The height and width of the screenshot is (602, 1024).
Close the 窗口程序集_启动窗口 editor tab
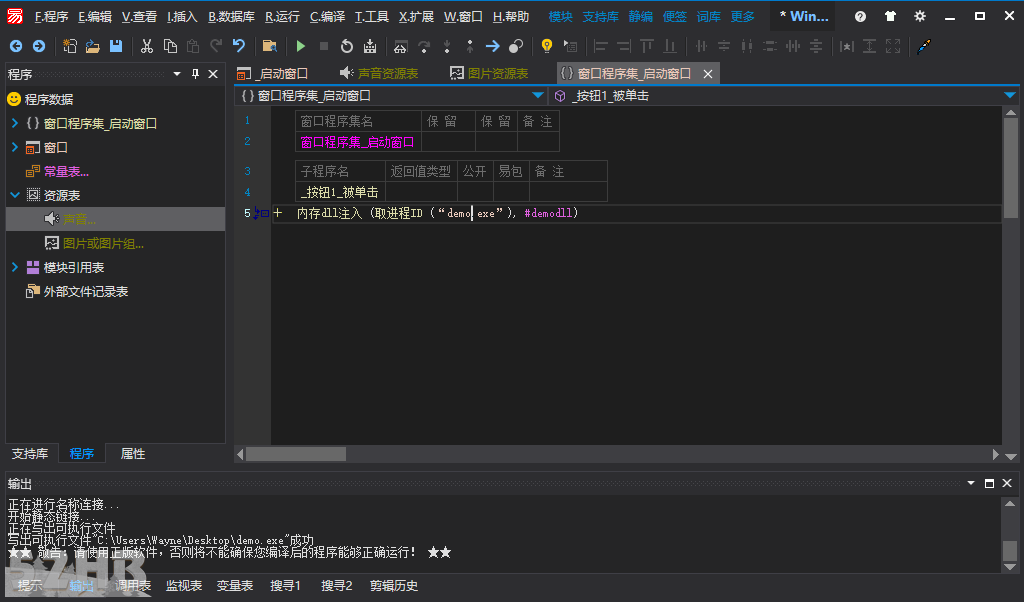click(x=708, y=74)
